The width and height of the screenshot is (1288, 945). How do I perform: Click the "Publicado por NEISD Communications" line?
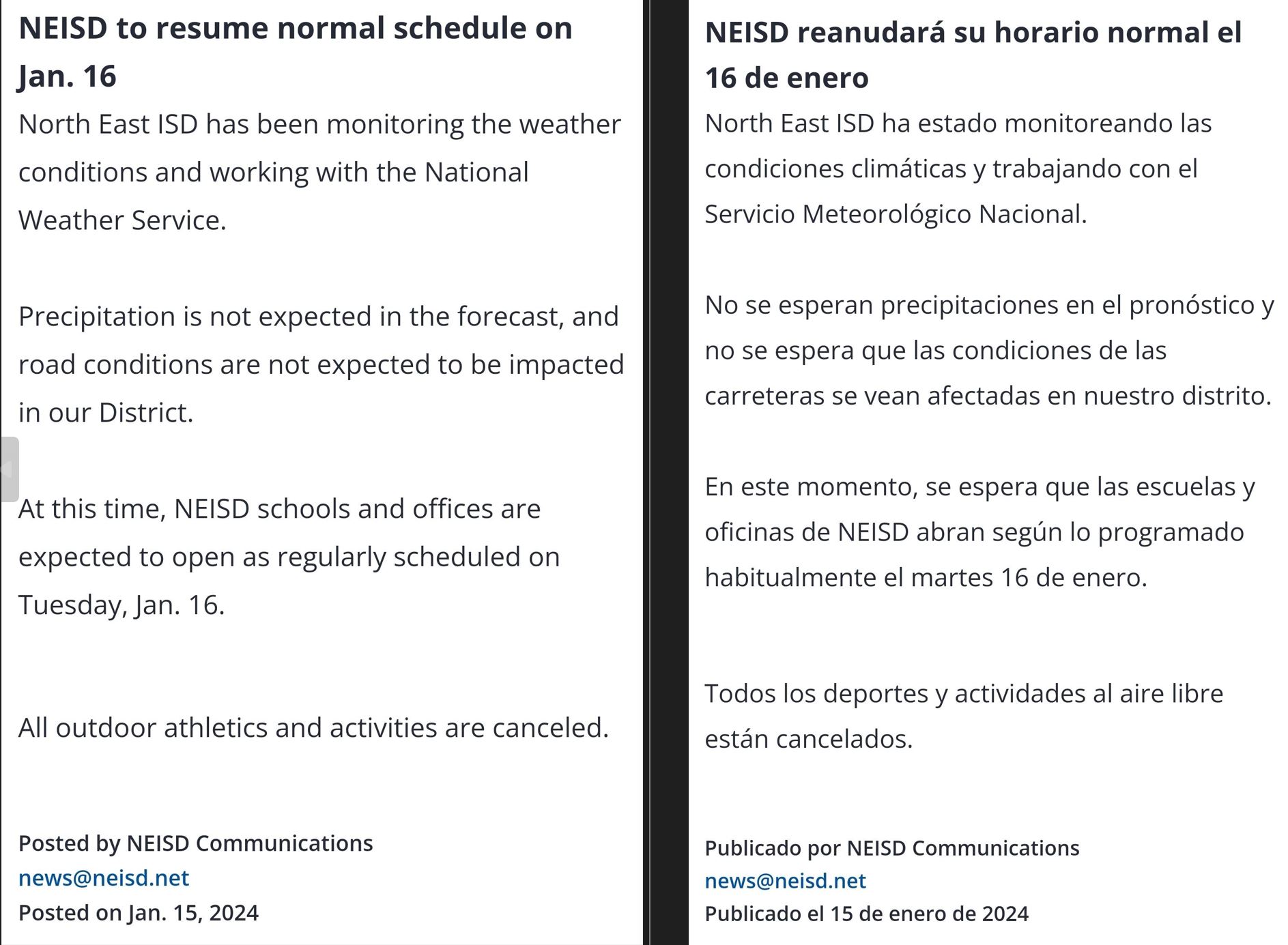coord(892,848)
